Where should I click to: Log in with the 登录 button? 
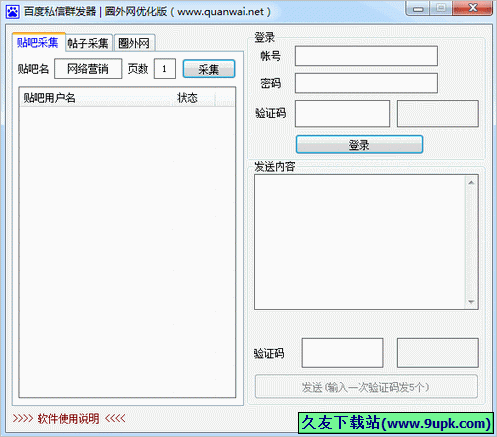(x=359, y=144)
